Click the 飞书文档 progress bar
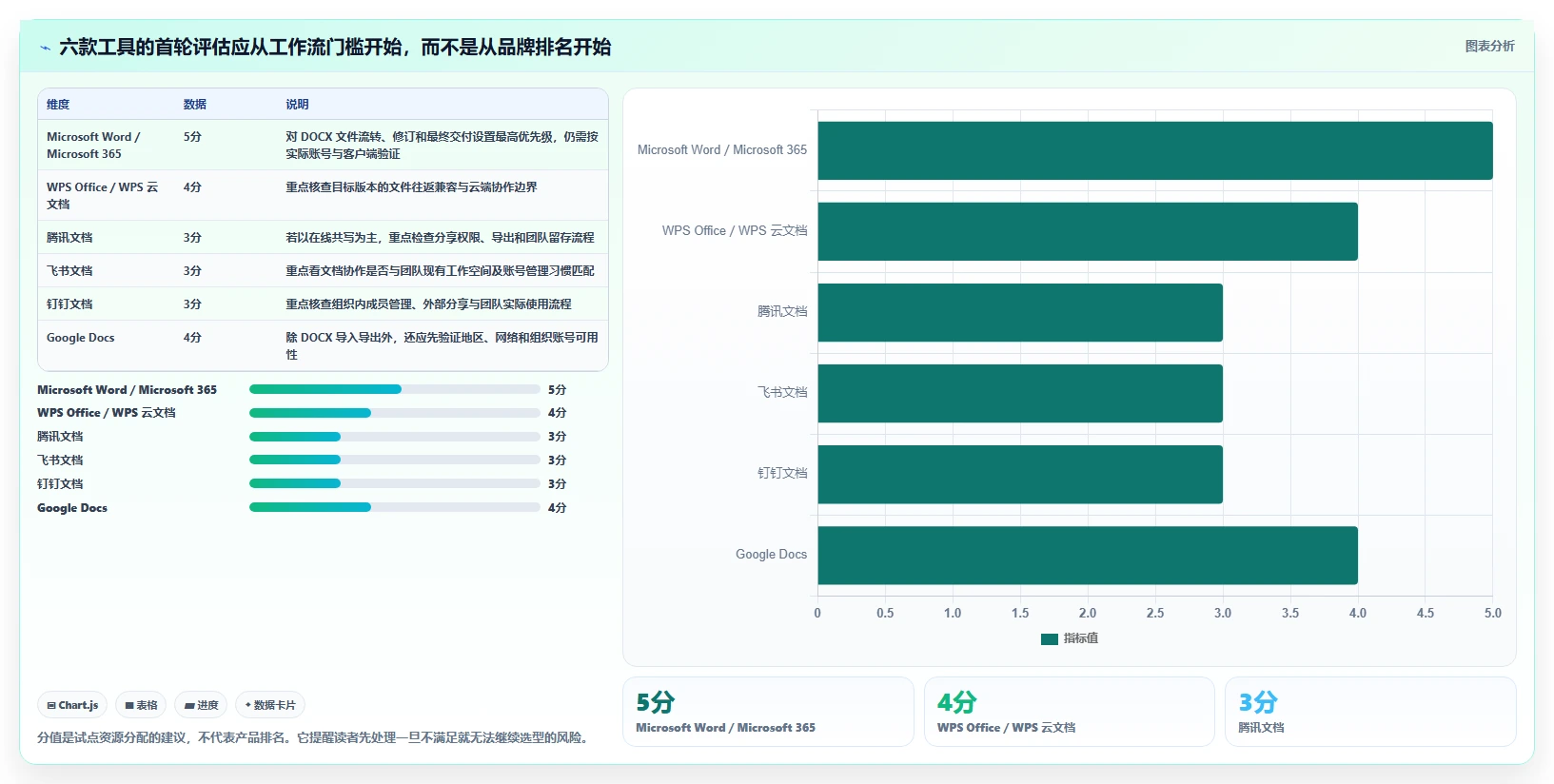Image resolution: width=1554 pixels, height=784 pixels. click(395, 460)
